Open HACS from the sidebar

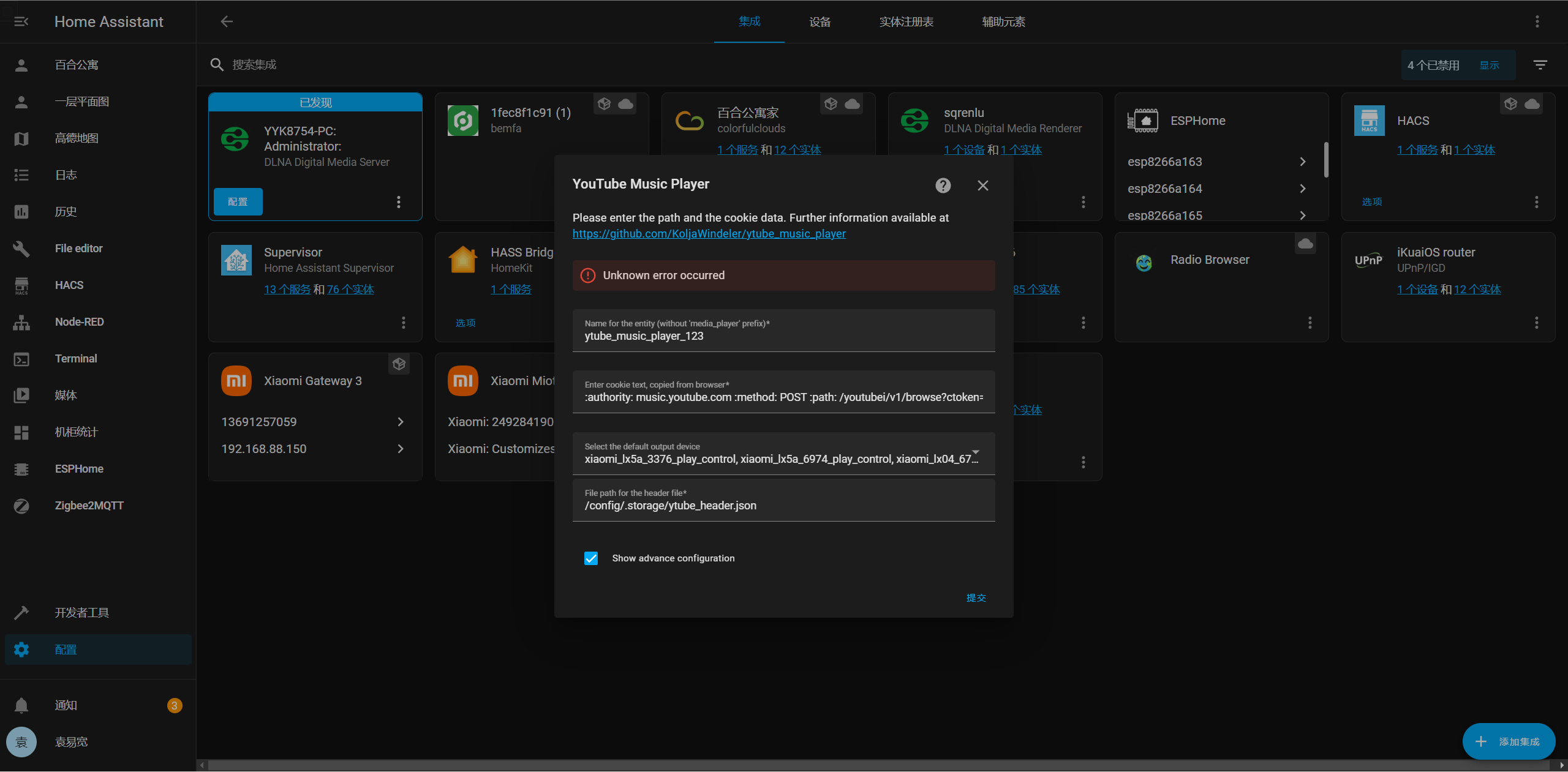tap(69, 285)
